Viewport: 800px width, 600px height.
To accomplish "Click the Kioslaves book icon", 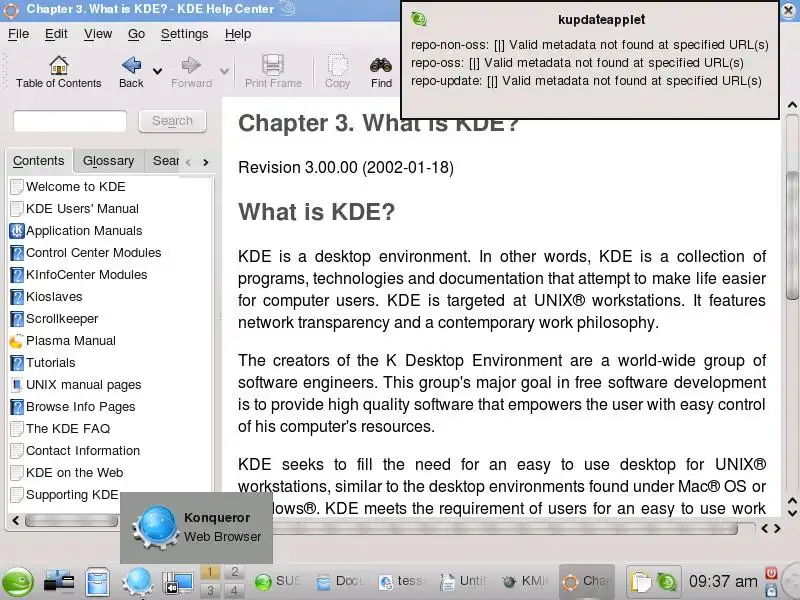I will (17, 296).
